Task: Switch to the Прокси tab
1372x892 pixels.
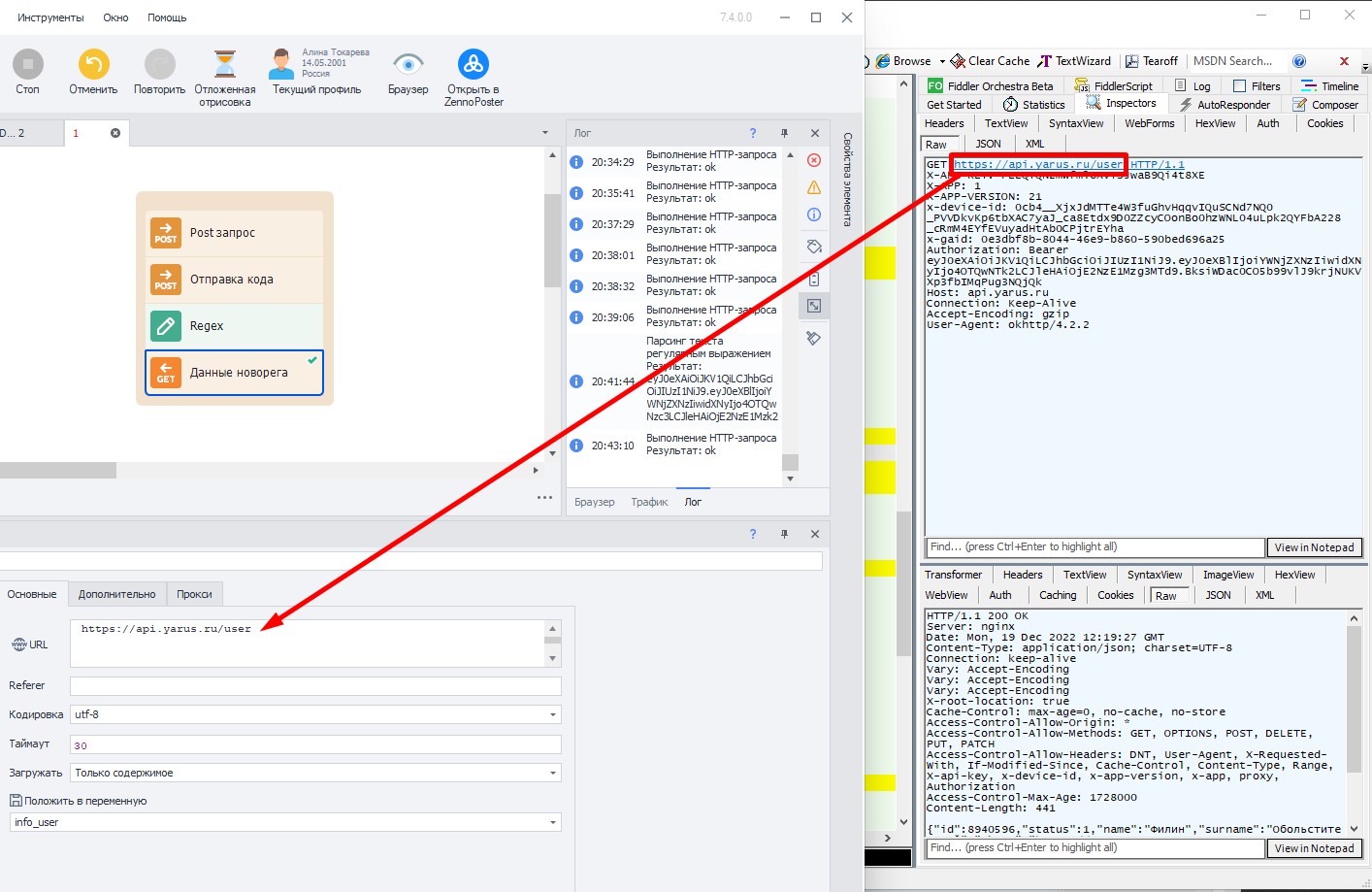Action: pos(194,594)
